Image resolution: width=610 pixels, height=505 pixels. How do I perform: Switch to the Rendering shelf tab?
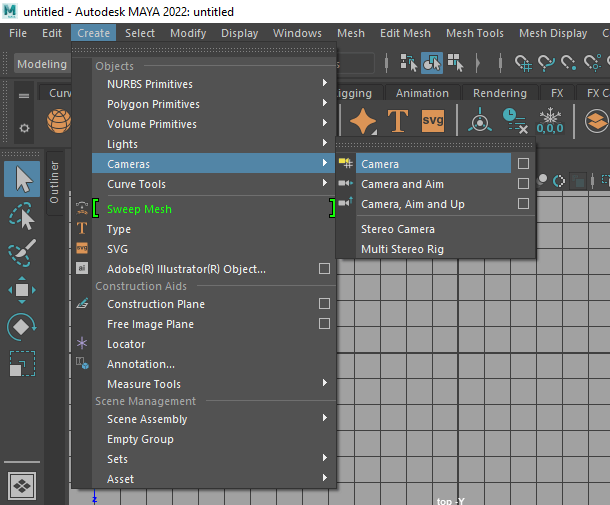click(x=499, y=93)
